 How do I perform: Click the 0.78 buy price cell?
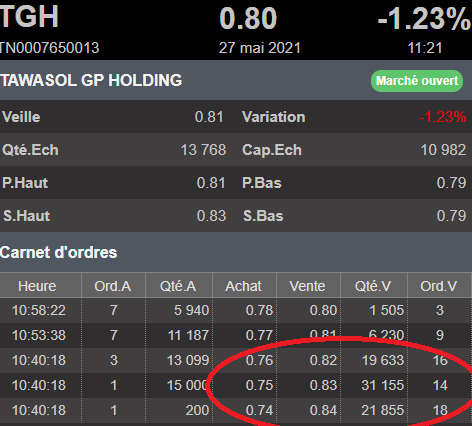pos(259,310)
